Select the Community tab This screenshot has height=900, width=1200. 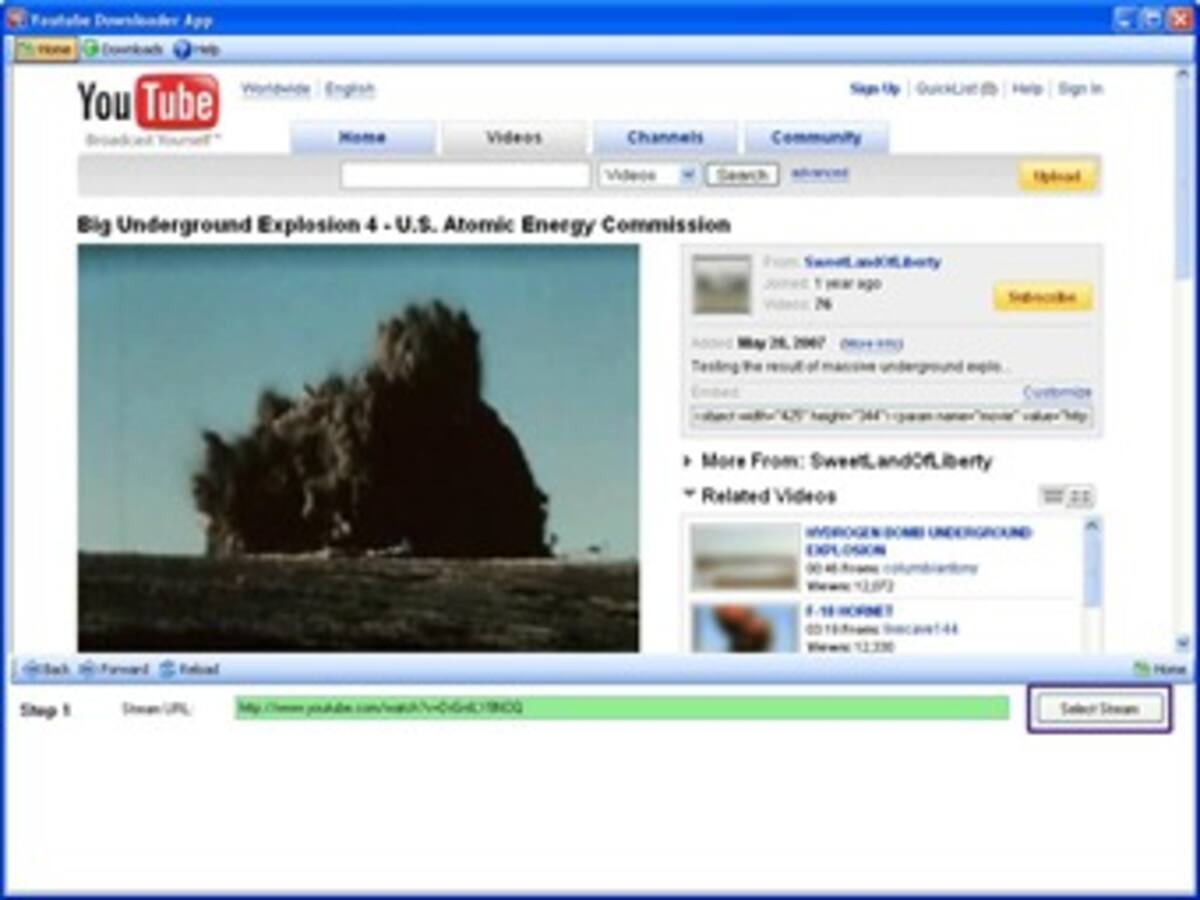point(816,138)
